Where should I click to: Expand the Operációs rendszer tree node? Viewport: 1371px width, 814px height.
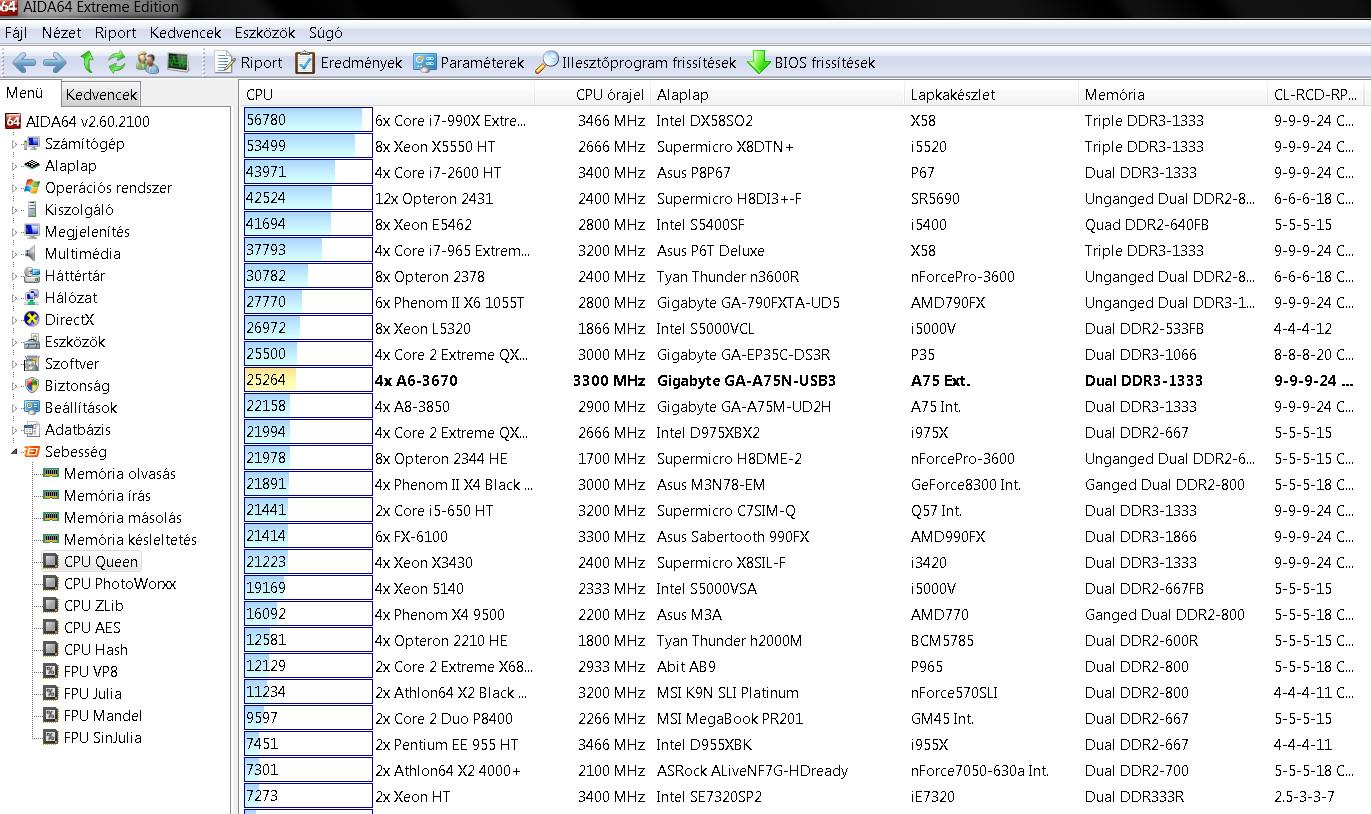click(15, 188)
